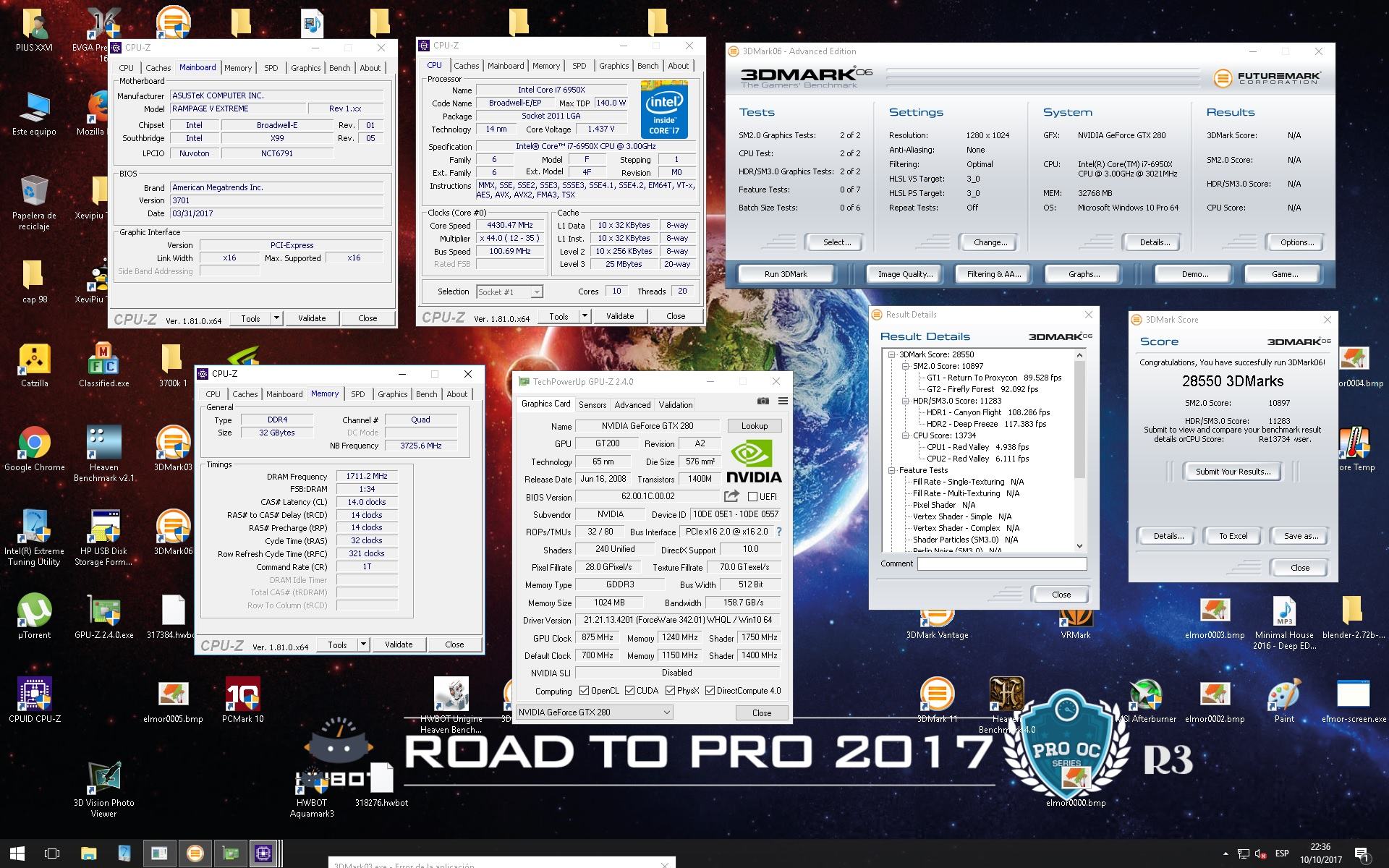The width and height of the screenshot is (1389, 868).
Task: Open the Socket #1 selection dropdown
Action: 509,292
